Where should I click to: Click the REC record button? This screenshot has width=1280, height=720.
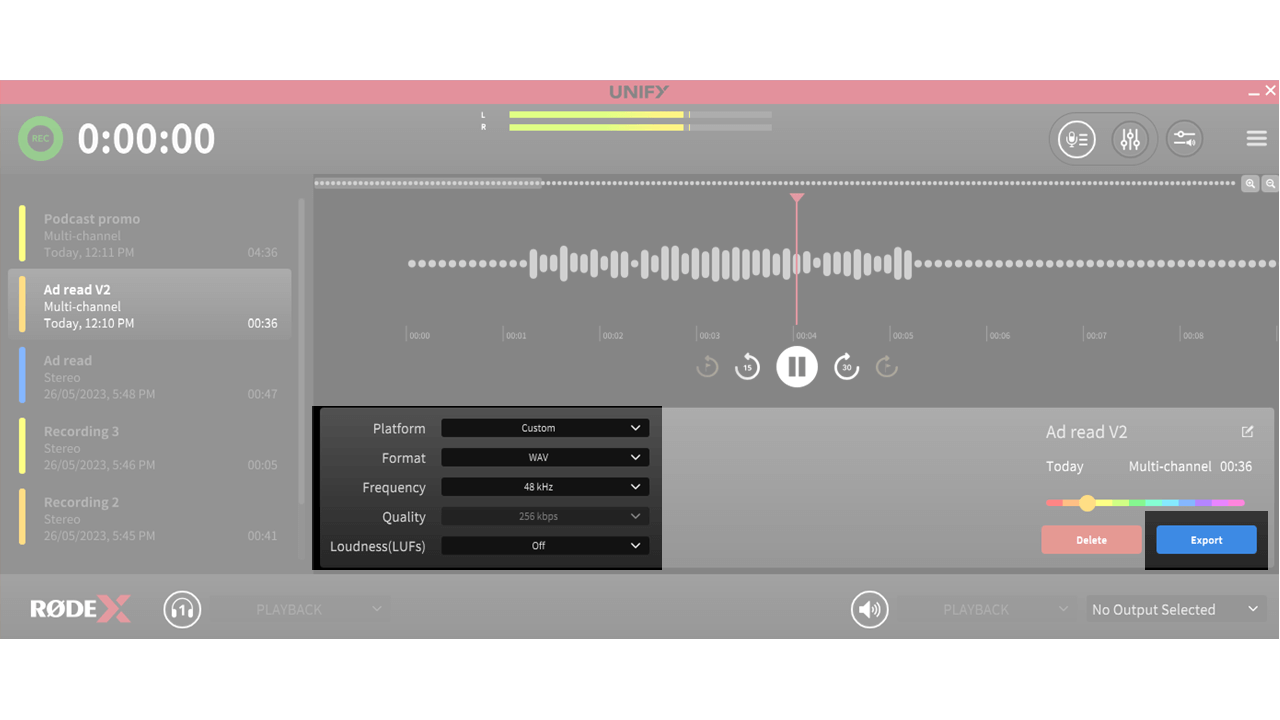(x=40, y=138)
